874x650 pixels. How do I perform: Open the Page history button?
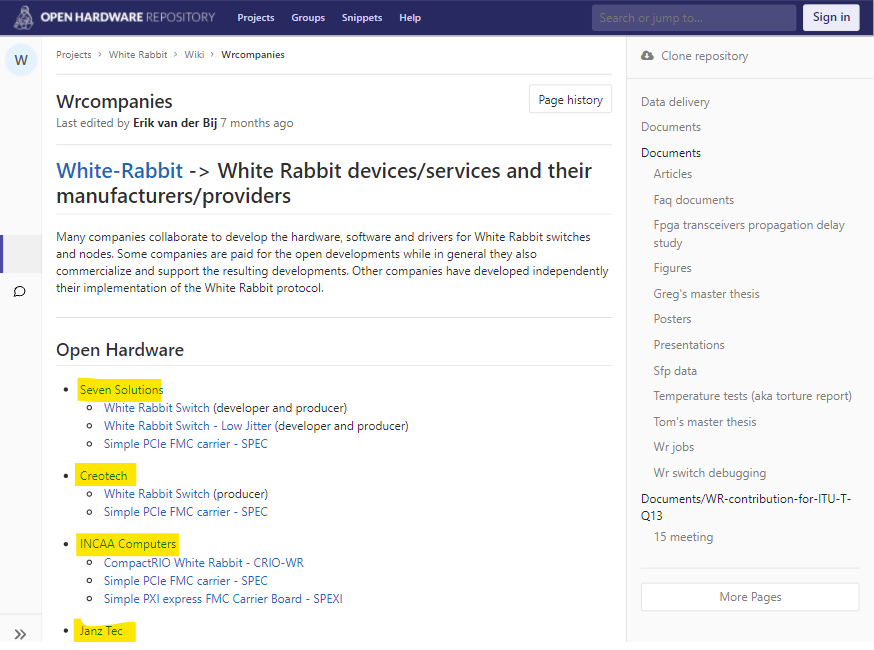coord(570,99)
